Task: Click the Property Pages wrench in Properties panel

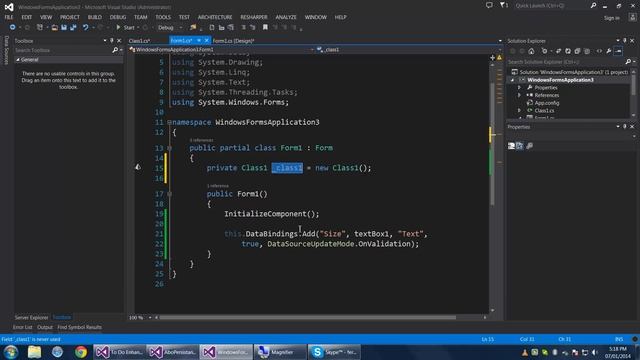Action: (530, 146)
